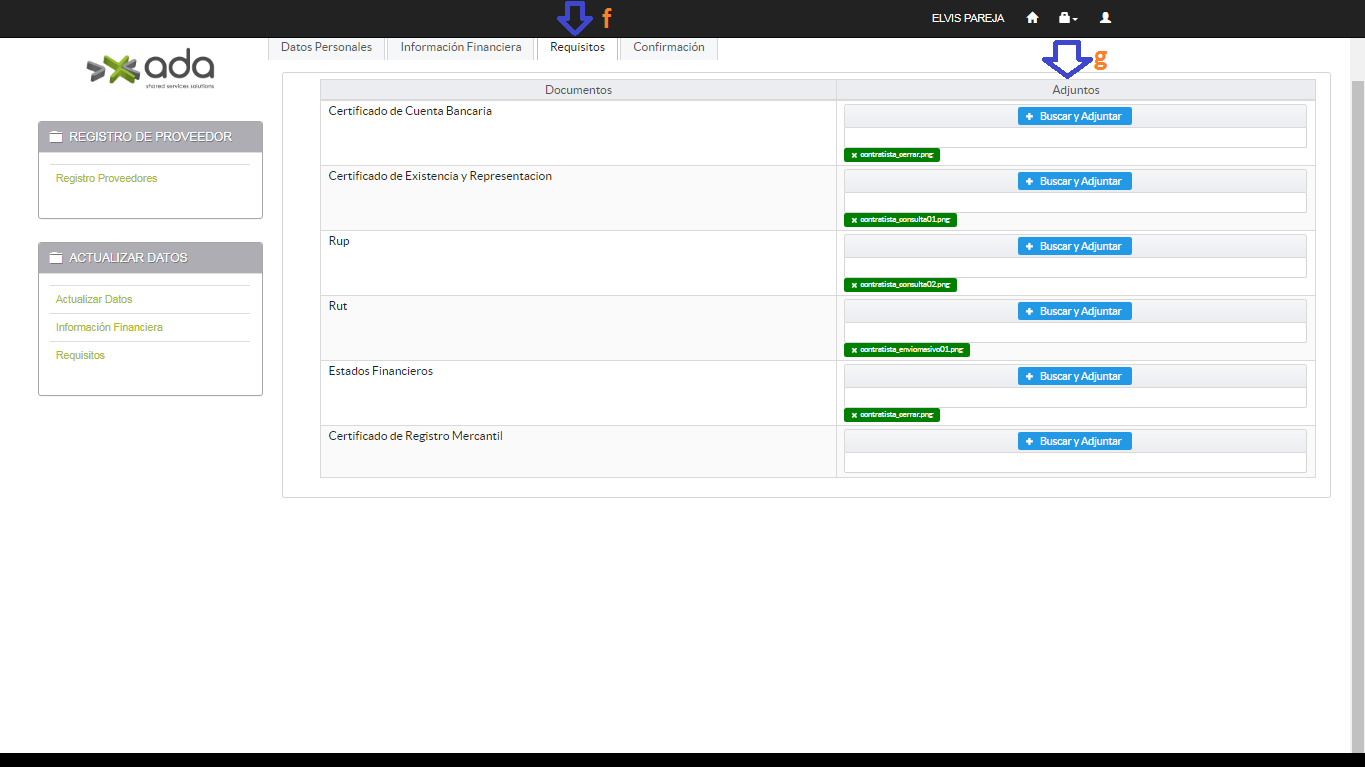Switch to the Datos Personales tab
This screenshot has height=767, width=1365.
pos(326,47)
